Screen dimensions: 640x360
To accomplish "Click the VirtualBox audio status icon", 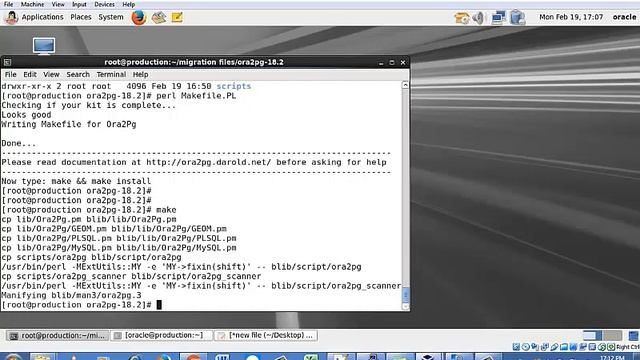I will point(535,347).
